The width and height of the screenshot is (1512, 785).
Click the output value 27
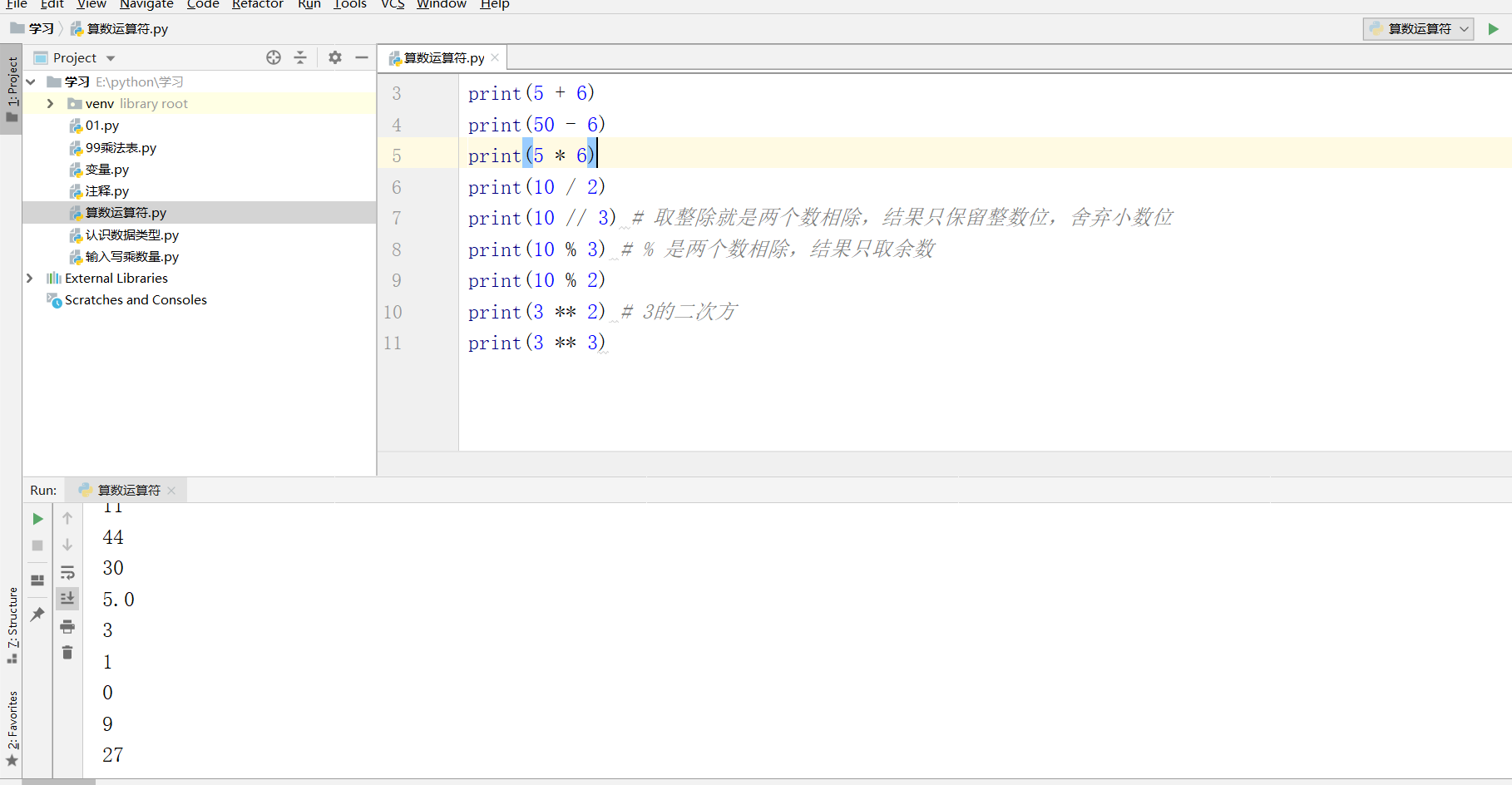point(113,755)
